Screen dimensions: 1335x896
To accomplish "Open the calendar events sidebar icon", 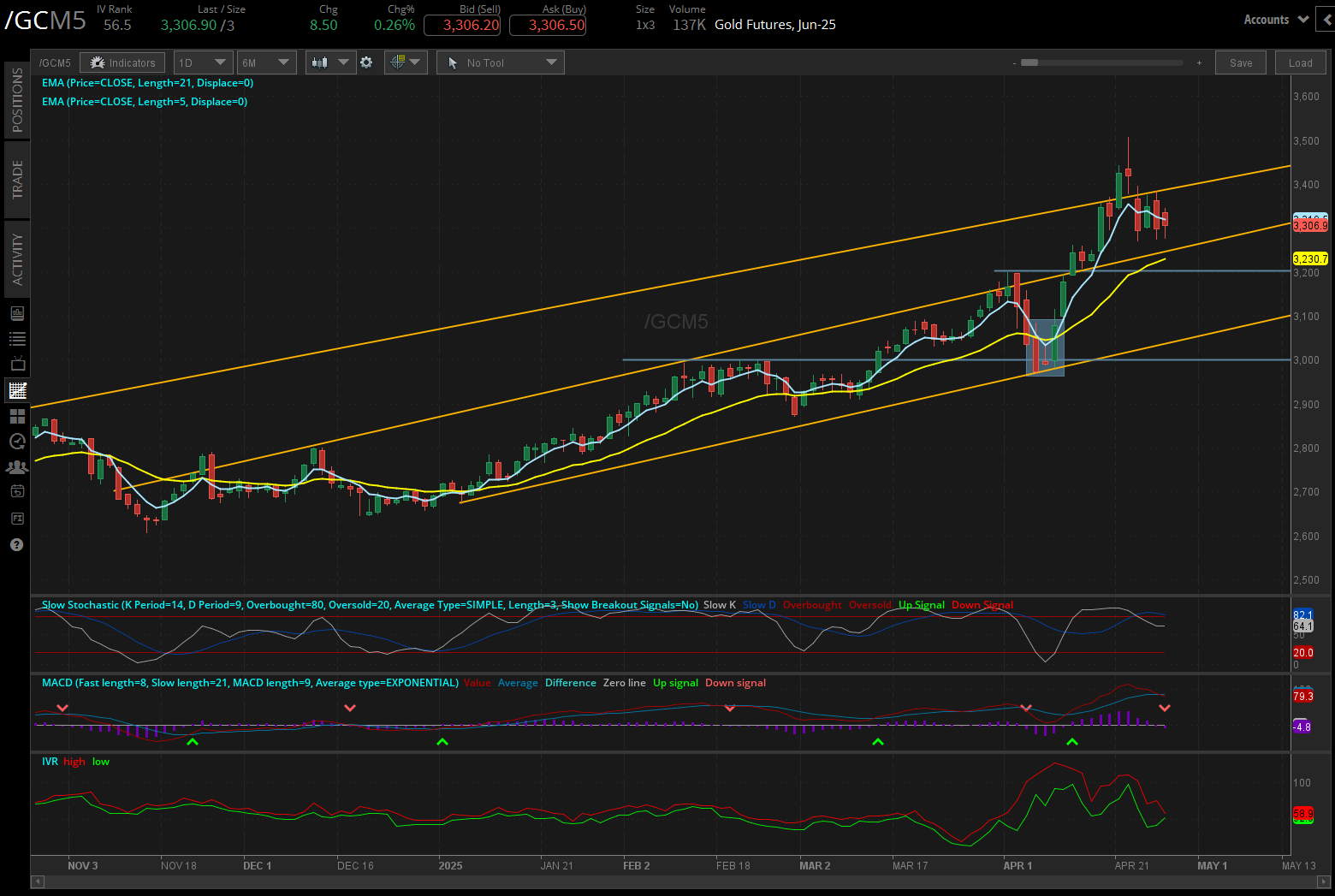I will coord(17,491).
